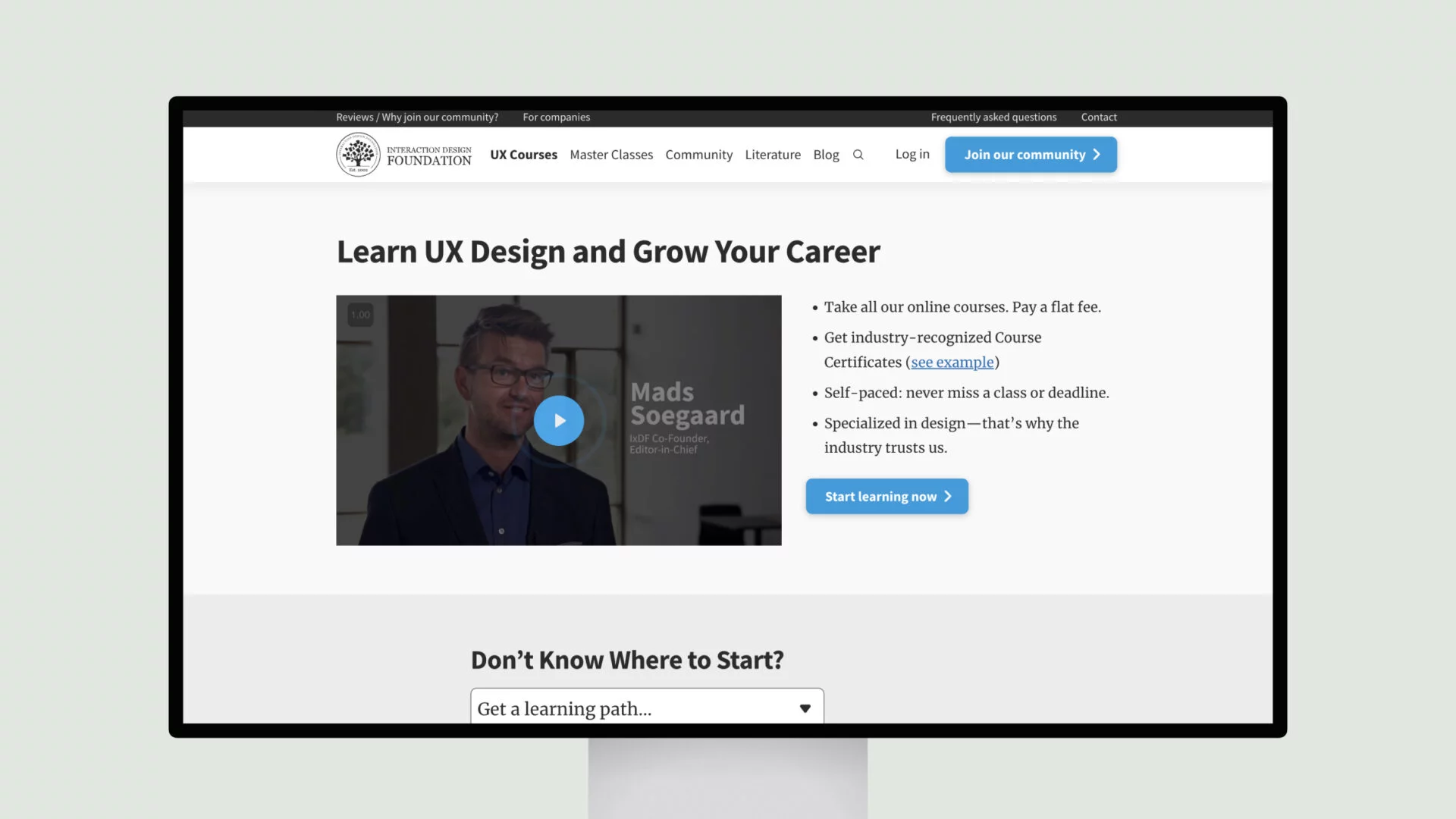The width and height of the screenshot is (1456, 819).
Task: Click the Log in button
Action: [x=912, y=155]
